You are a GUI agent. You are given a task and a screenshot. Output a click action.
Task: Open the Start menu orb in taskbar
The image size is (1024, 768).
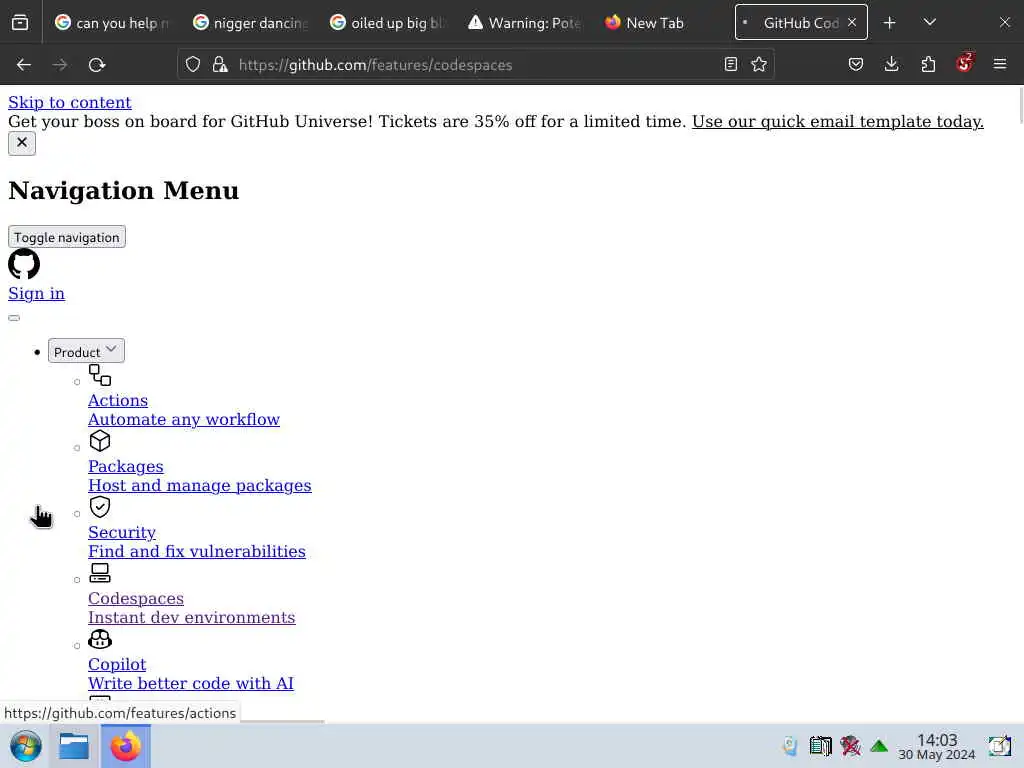[x=26, y=746]
